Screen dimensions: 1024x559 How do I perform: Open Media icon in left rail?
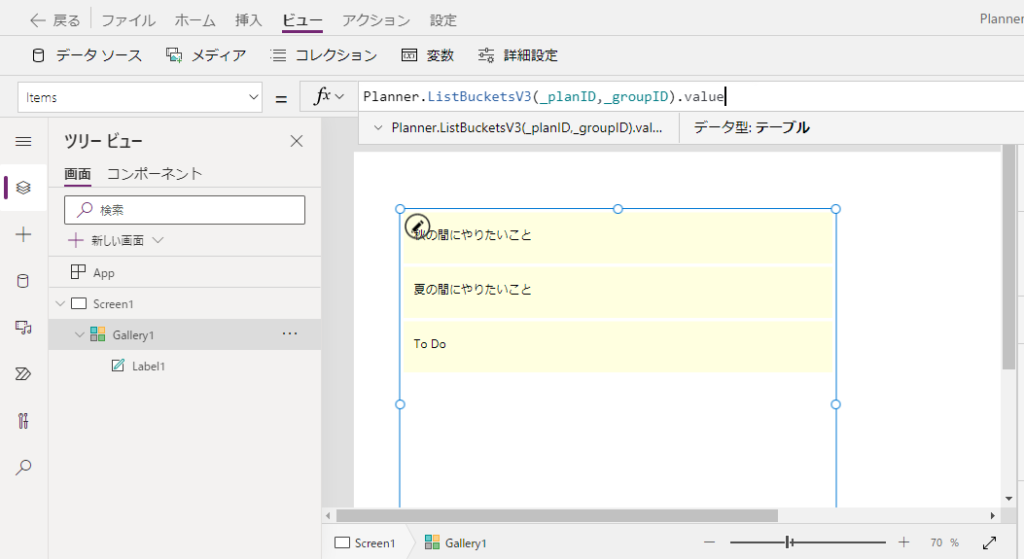tap(24, 328)
